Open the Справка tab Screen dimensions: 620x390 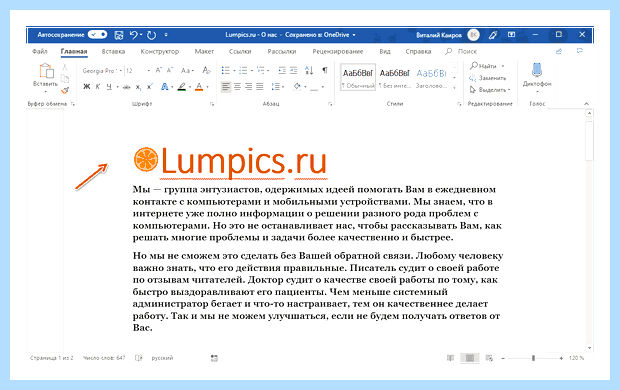pos(418,51)
